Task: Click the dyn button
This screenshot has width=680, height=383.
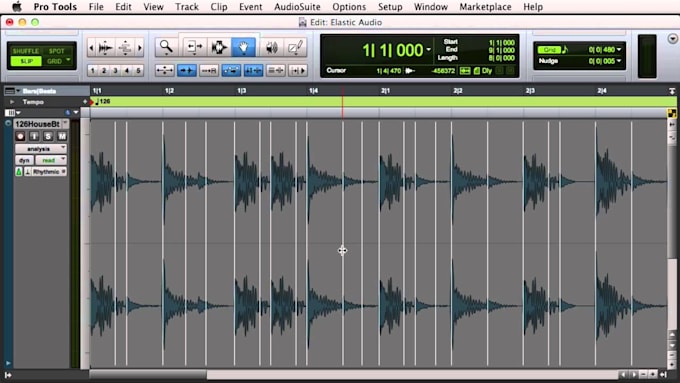Action: tap(24, 160)
